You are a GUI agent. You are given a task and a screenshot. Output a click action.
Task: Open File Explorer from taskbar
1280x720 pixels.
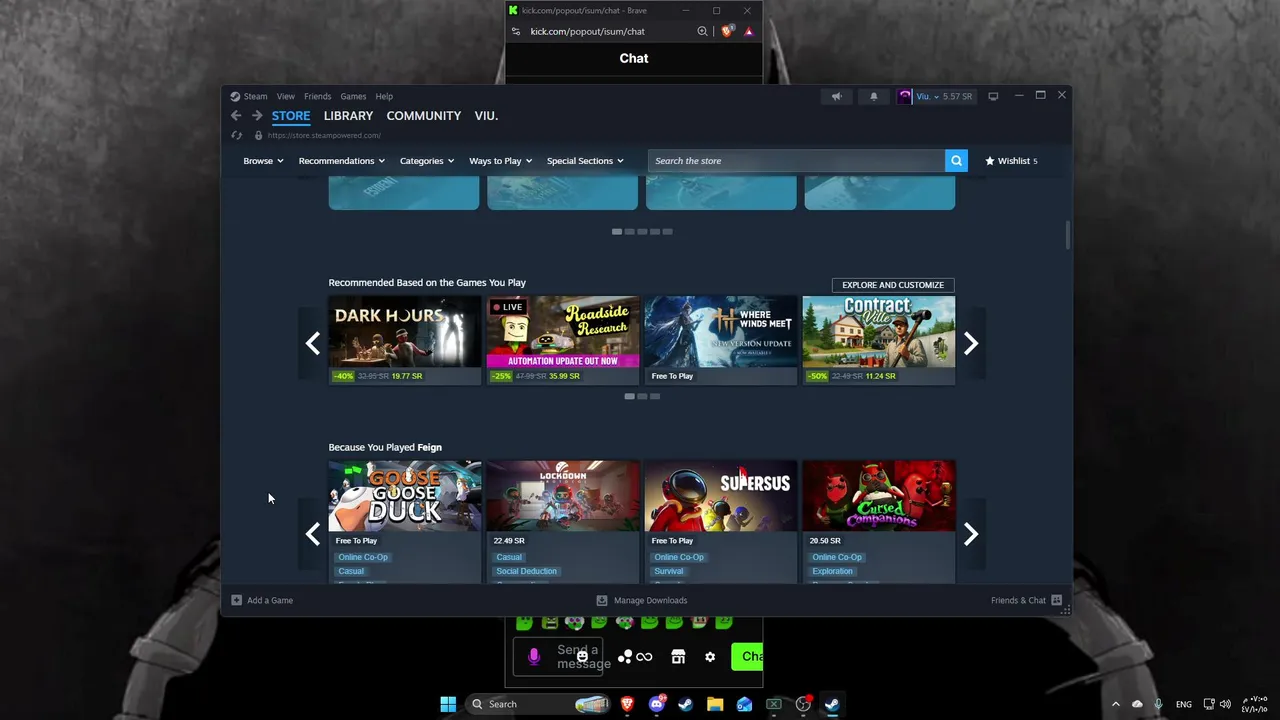715,704
